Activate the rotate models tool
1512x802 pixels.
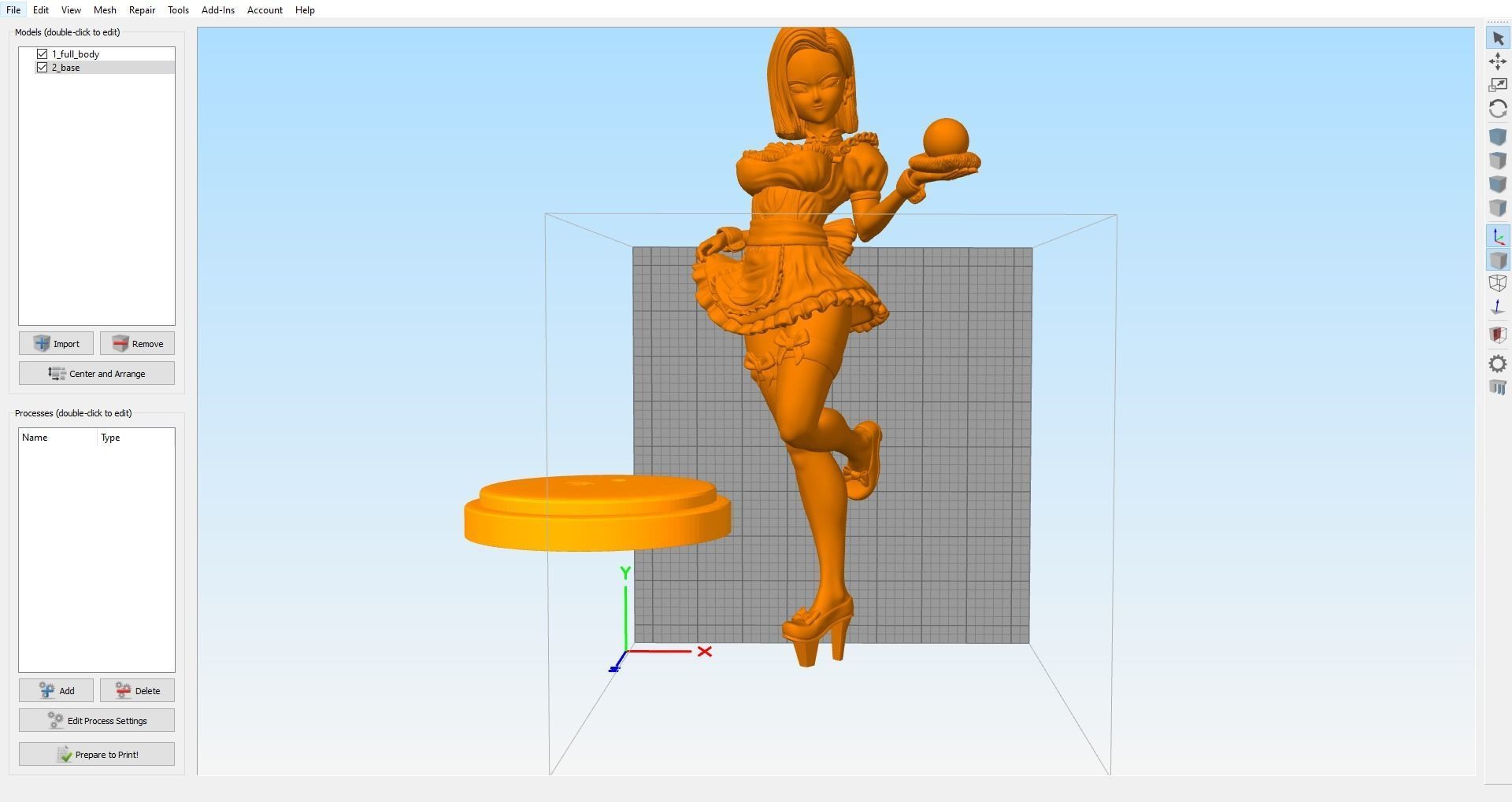click(1498, 109)
